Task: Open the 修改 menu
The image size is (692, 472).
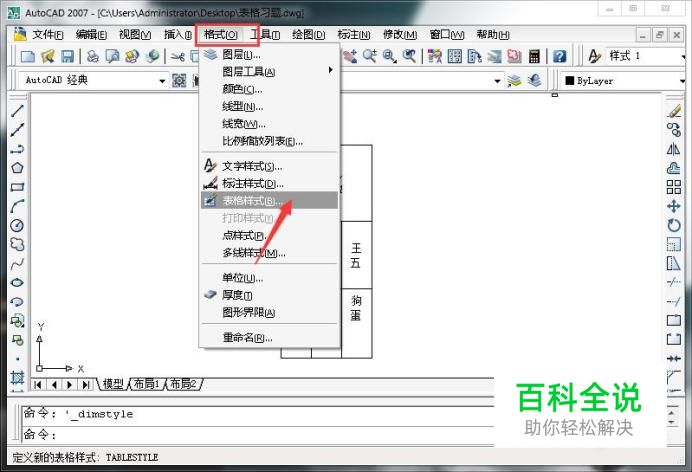Action: tap(400, 34)
